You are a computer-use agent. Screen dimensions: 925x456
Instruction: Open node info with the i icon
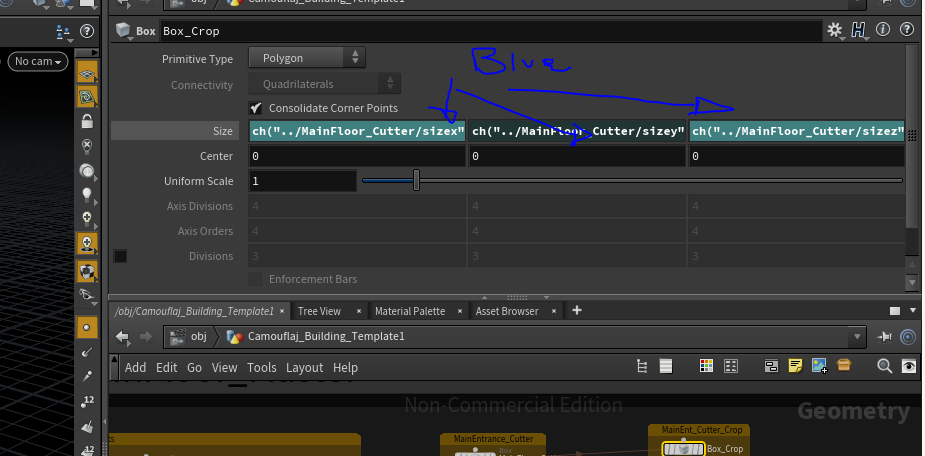(x=883, y=29)
